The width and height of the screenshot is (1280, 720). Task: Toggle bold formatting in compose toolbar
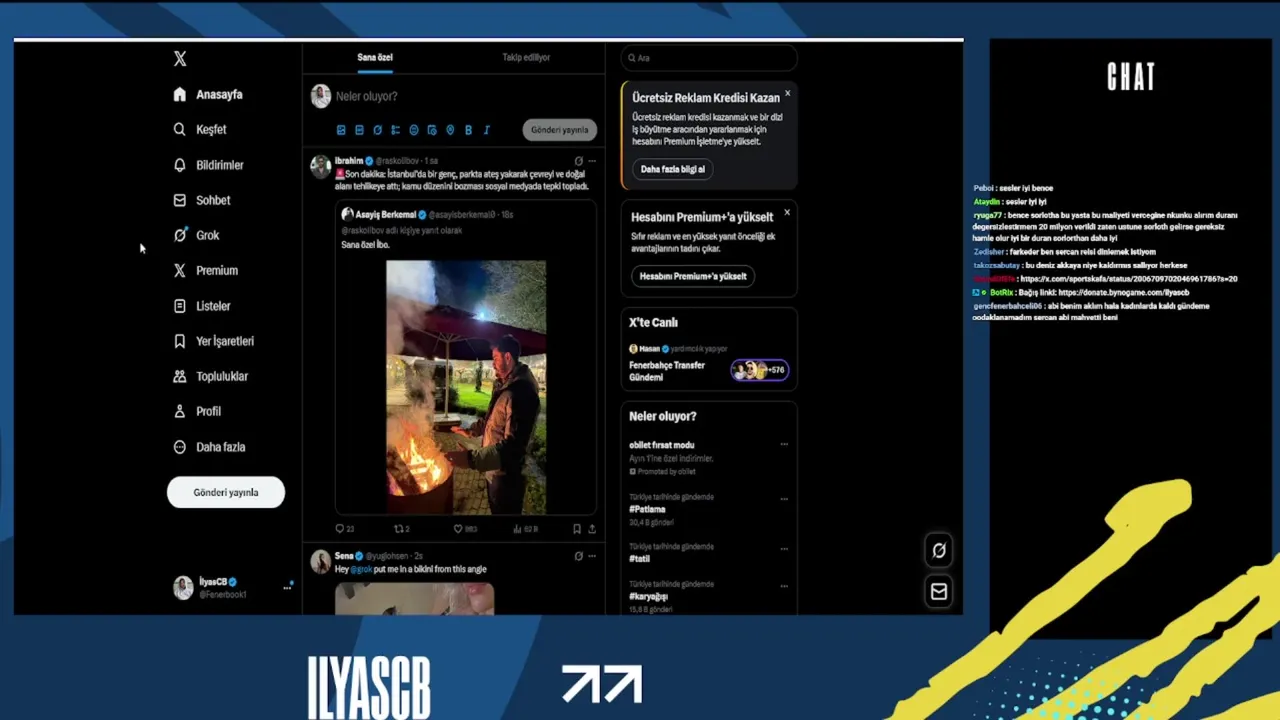click(468, 130)
